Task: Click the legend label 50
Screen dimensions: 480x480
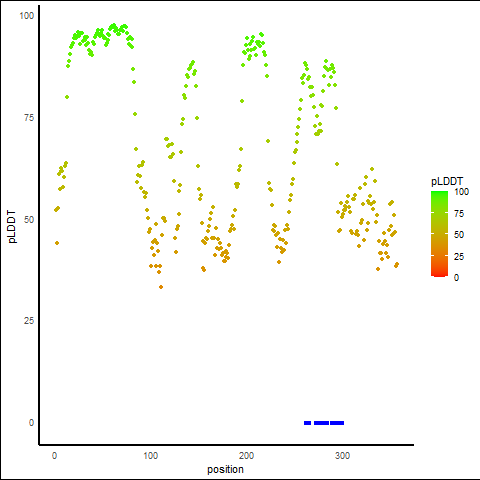Action: (459, 235)
